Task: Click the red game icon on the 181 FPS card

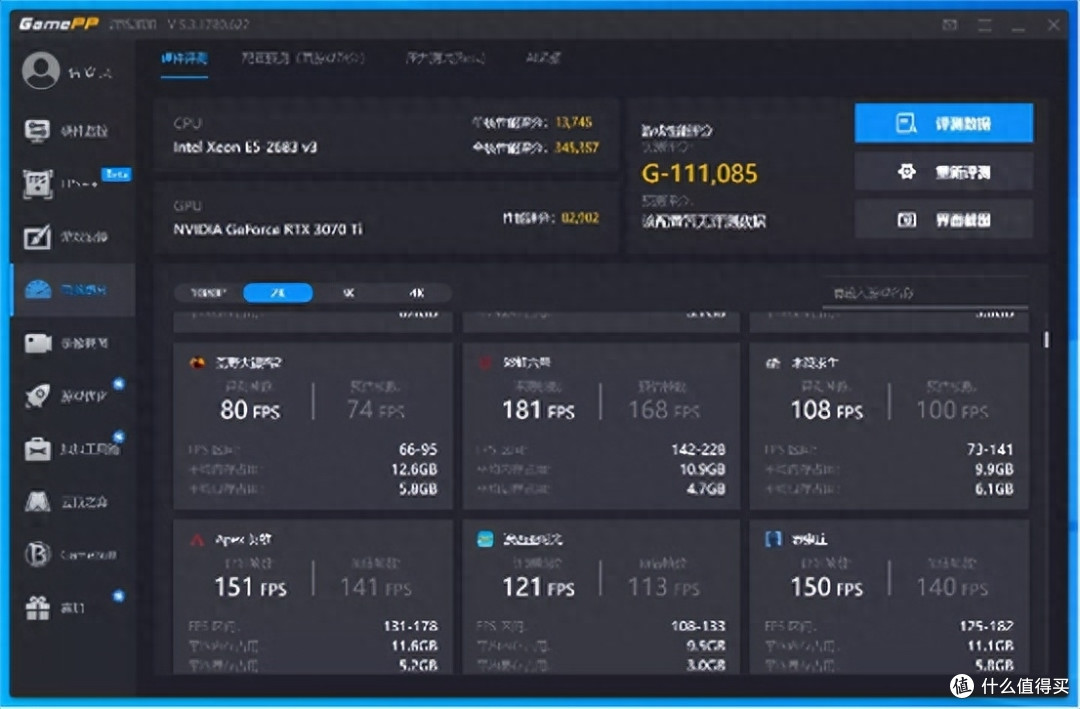Action: click(x=486, y=362)
